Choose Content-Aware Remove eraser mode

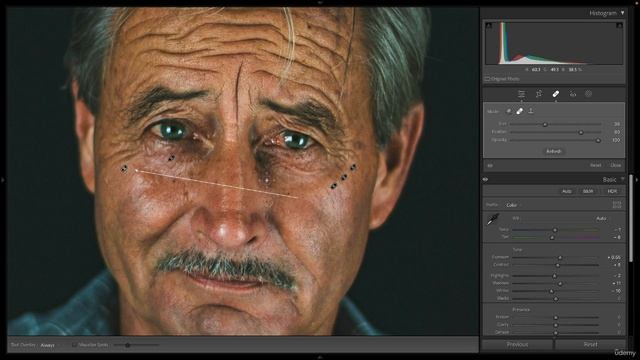pyautogui.click(x=509, y=111)
